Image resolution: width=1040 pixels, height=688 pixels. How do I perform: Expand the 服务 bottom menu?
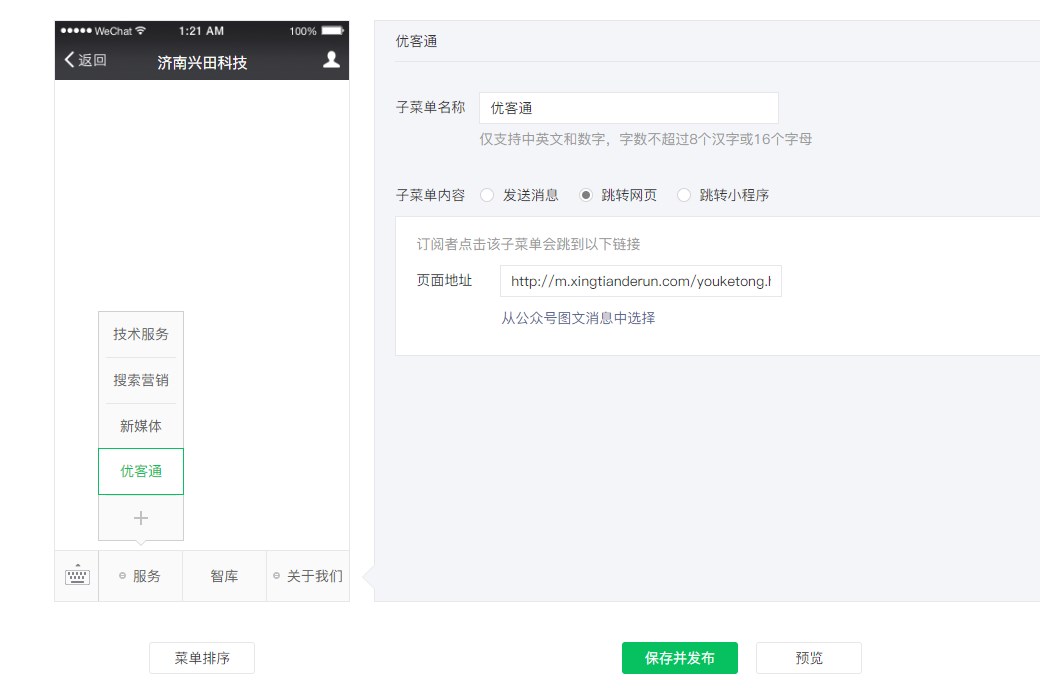pyautogui.click(x=141, y=576)
